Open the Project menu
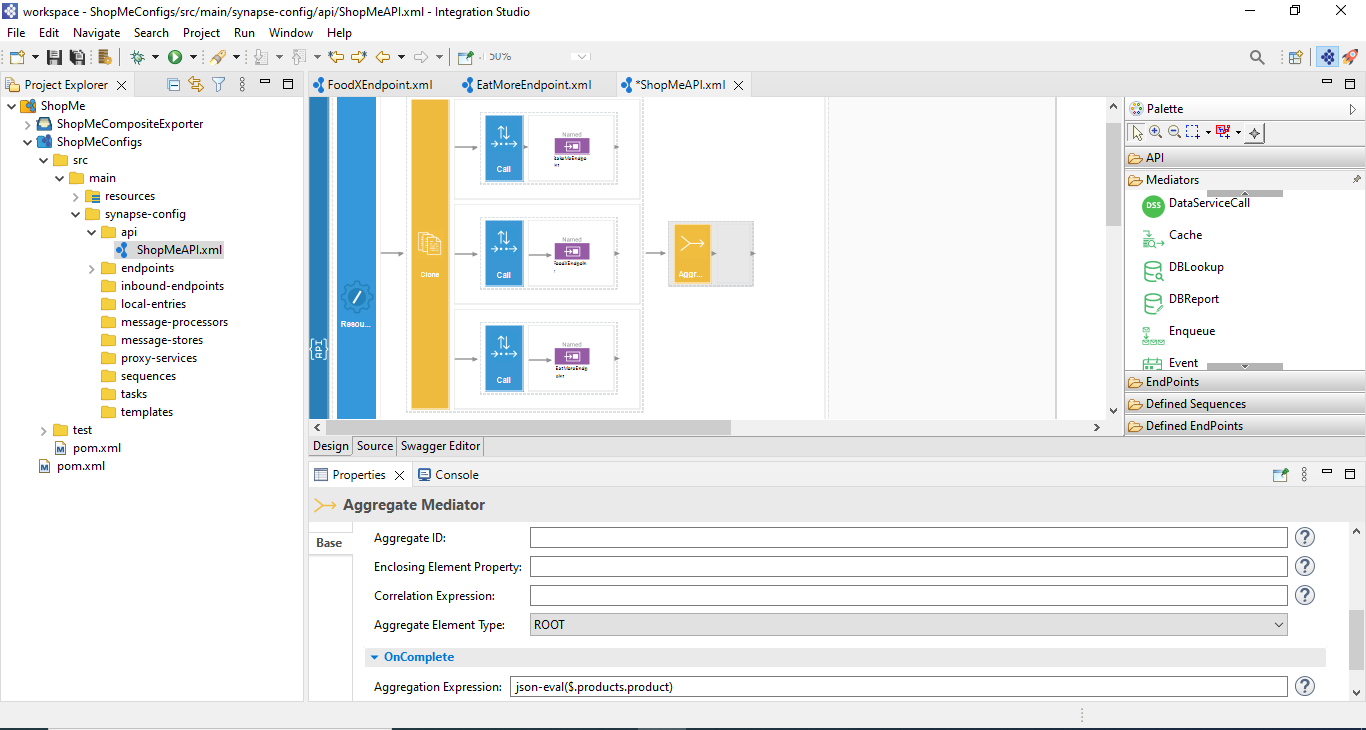This screenshot has width=1366, height=730. (201, 33)
